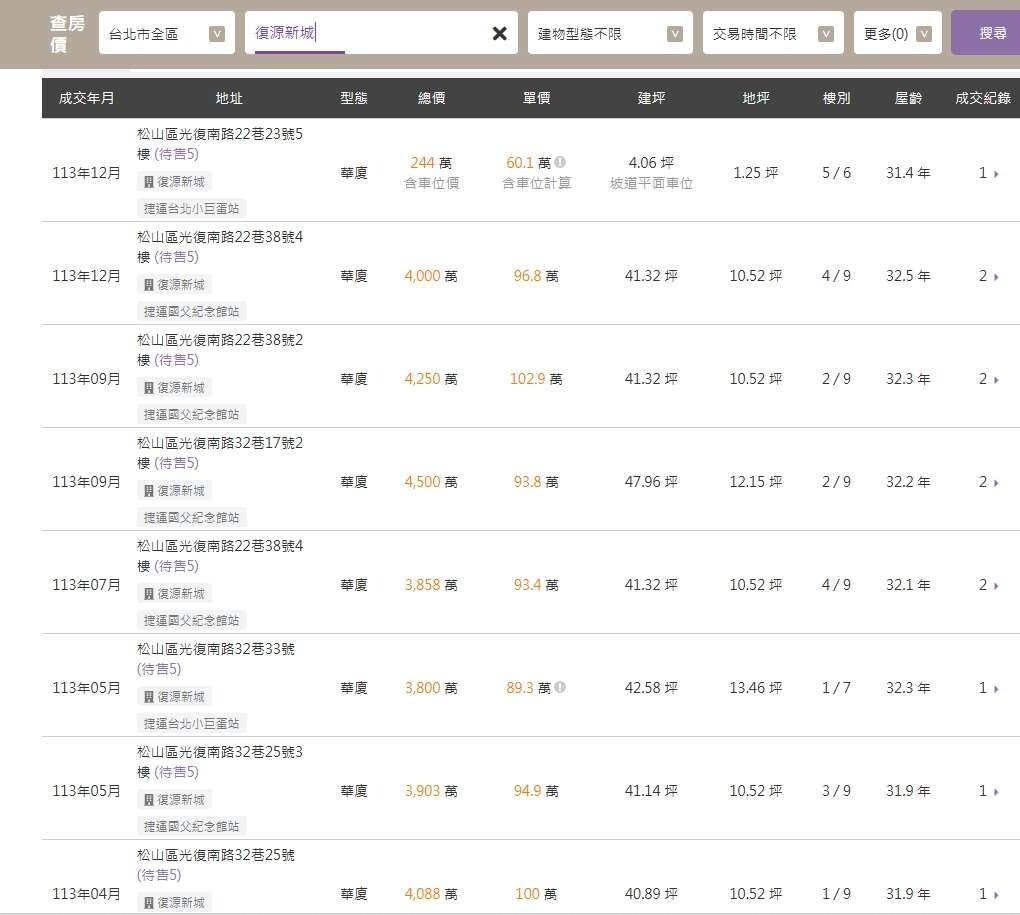Click the (待售5) link in 32巷33號 row
Screen dimensions: 1020x915
coord(159,669)
